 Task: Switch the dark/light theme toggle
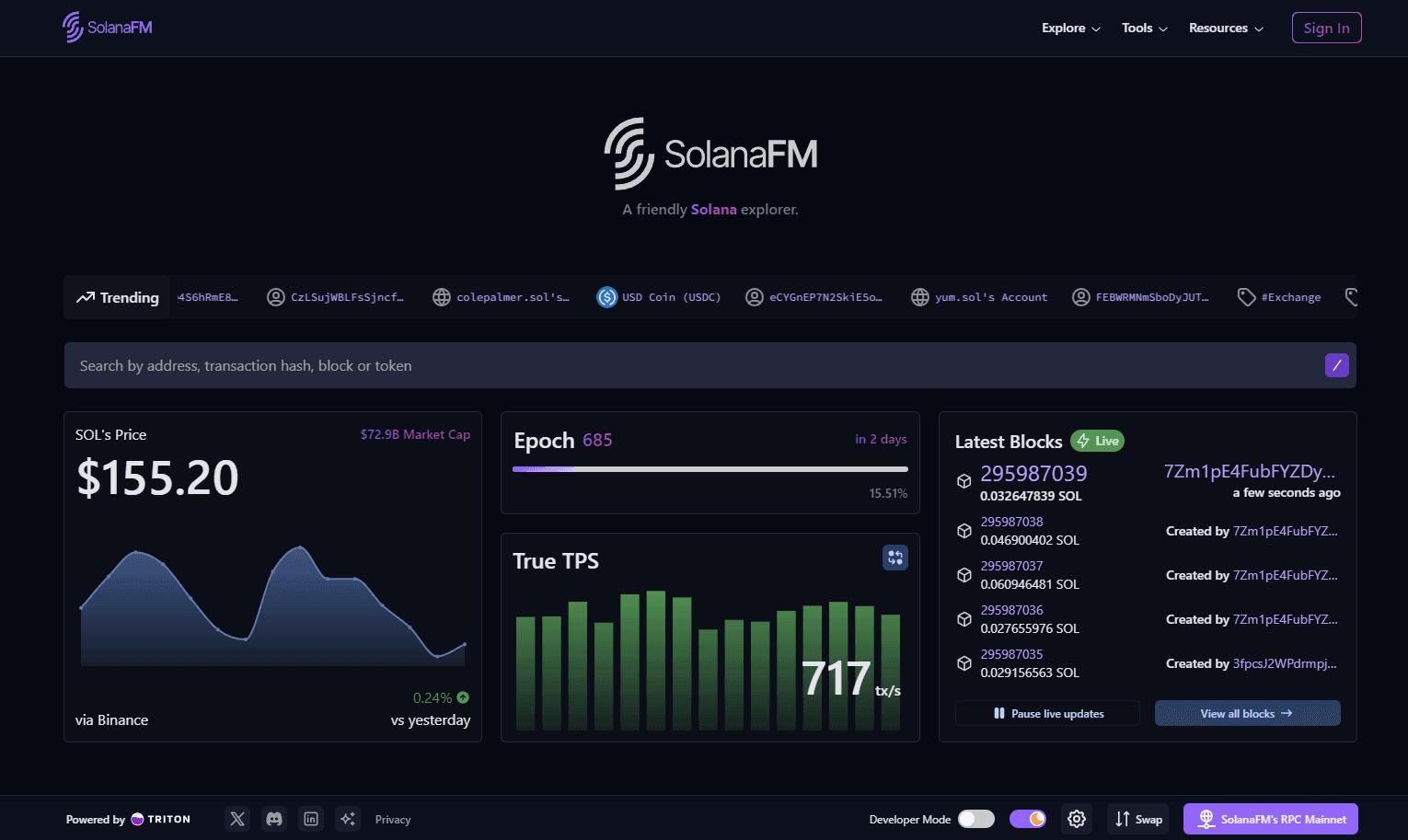(x=1028, y=819)
